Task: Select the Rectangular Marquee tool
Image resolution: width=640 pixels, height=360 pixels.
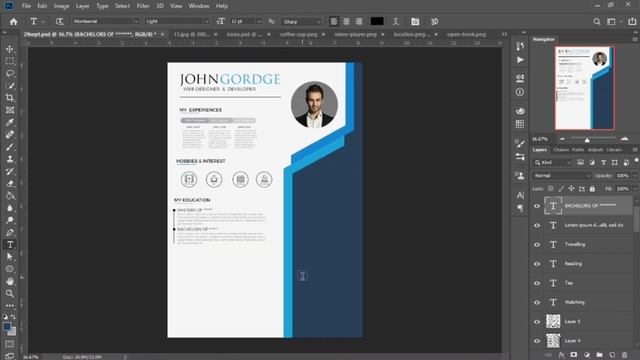Action: tap(10, 61)
